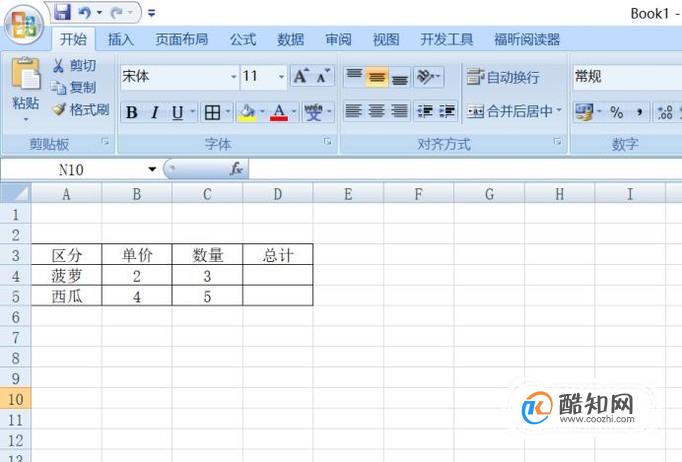Apply percent style

pos(616,112)
